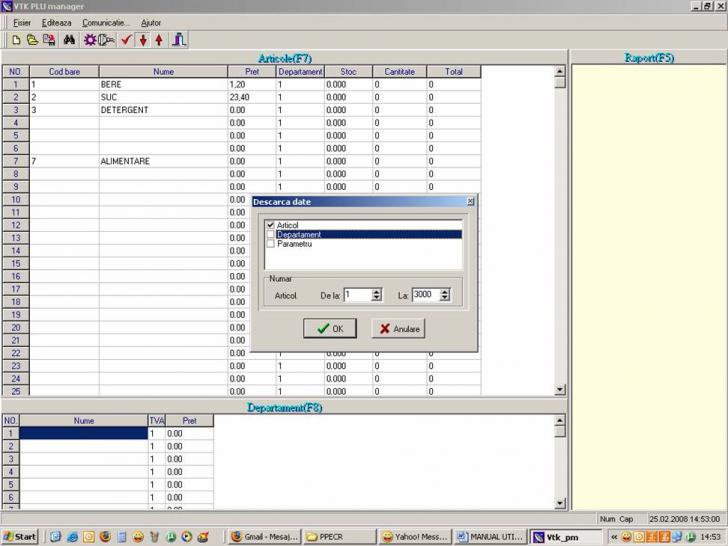Click the Articole(F7) panel title
This screenshot has width=728, height=546.
(x=285, y=58)
